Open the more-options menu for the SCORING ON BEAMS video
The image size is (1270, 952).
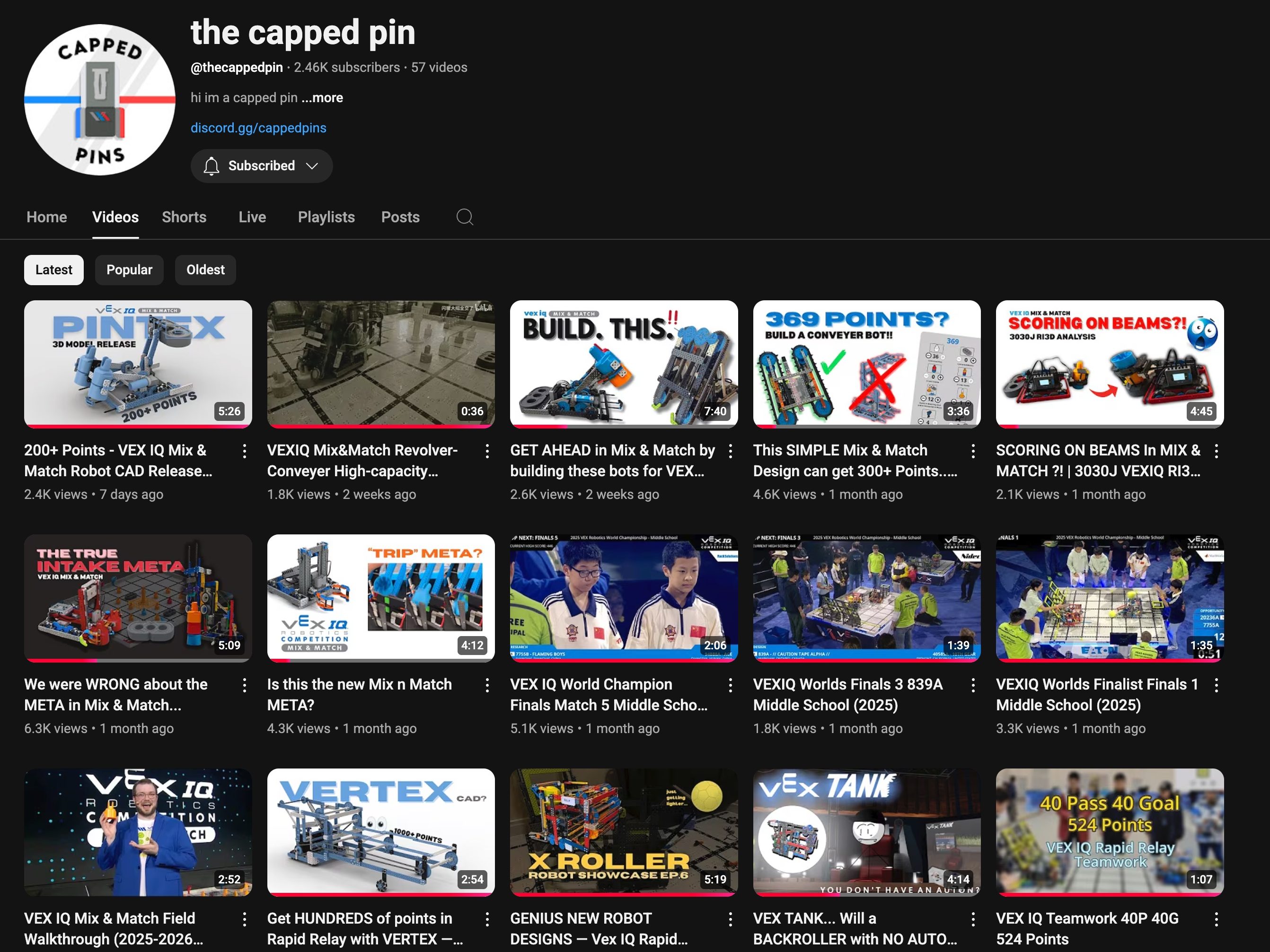tap(1216, 451)
